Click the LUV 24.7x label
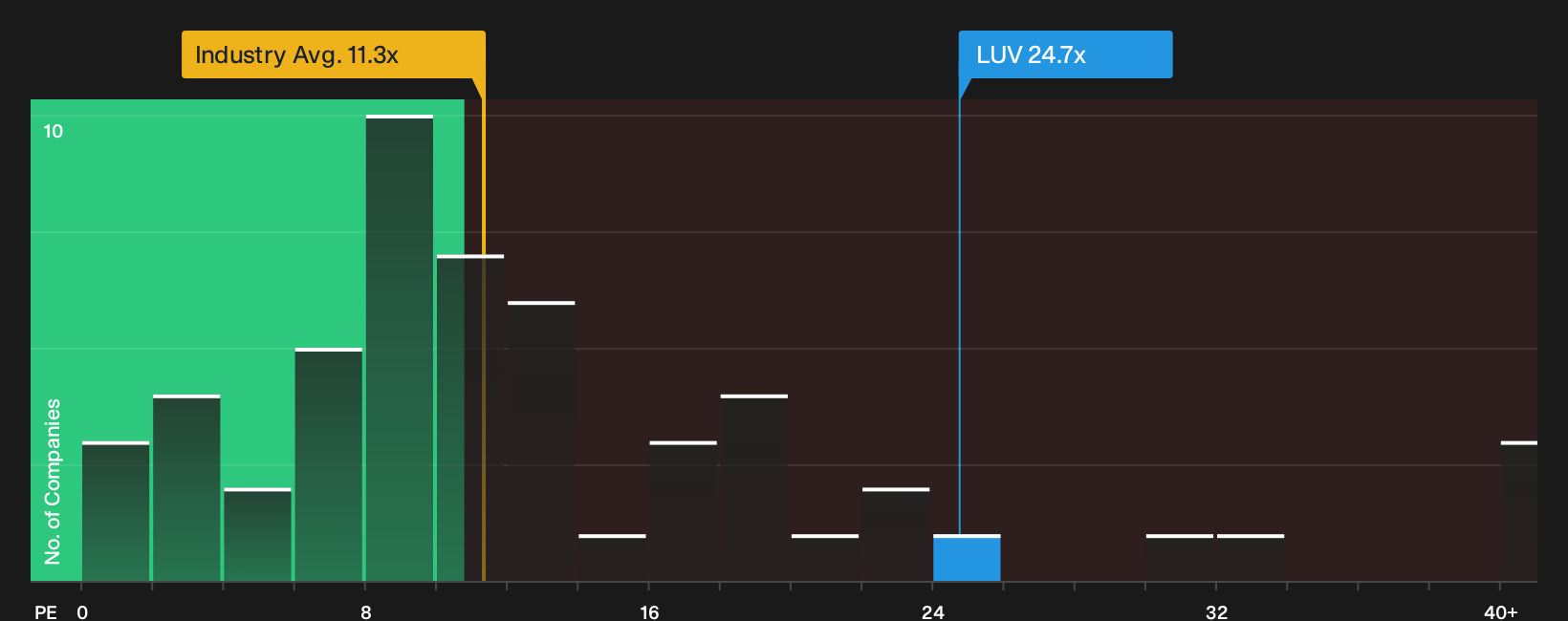1568x621 pixels. click(1065, 54)
